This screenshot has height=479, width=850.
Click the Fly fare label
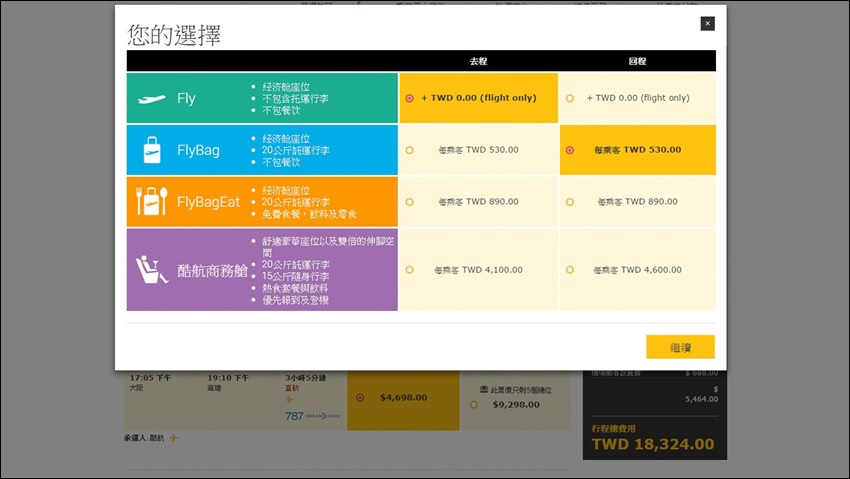point(186,99)
